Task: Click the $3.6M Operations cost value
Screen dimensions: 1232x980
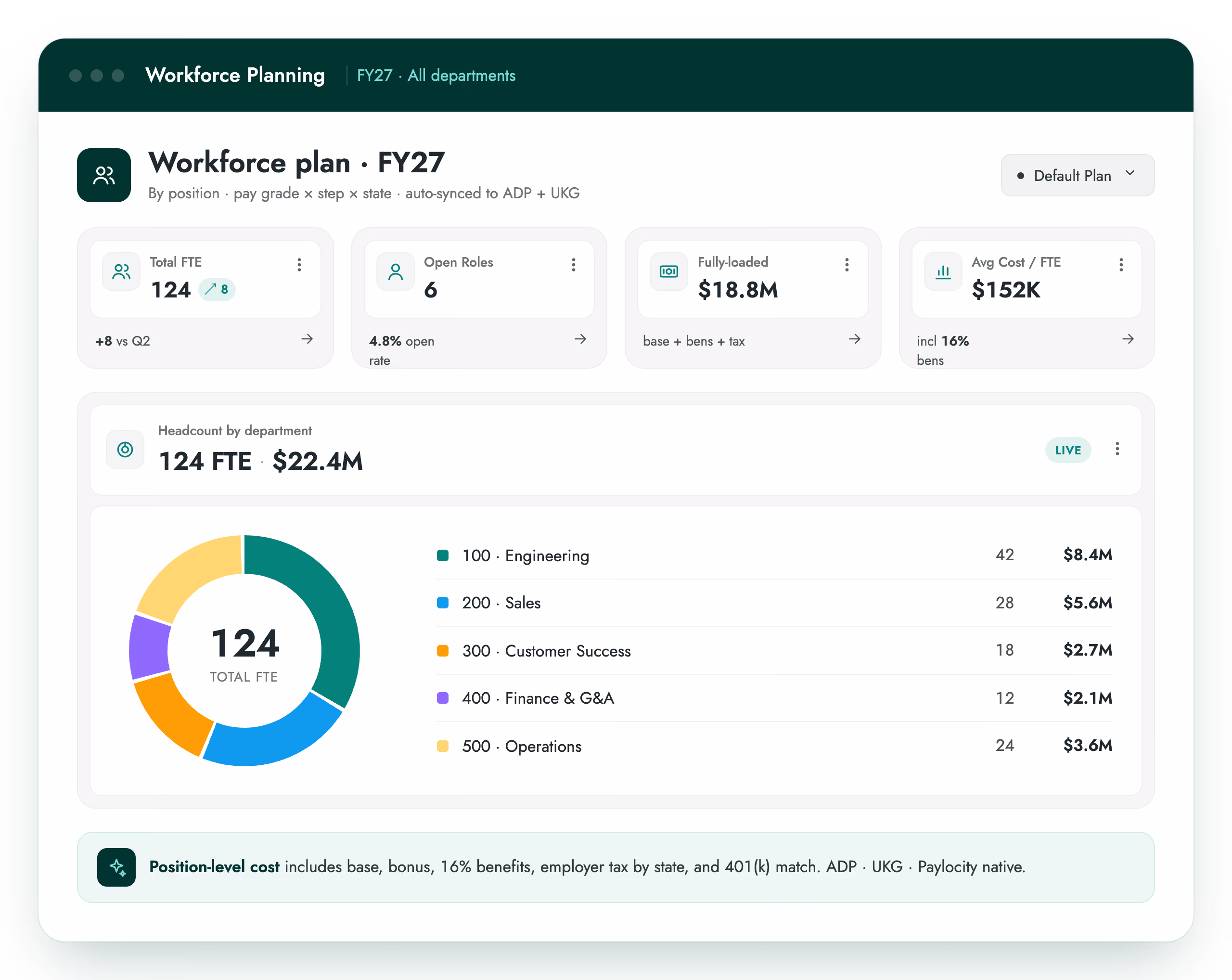Action: click(1088, 745)
